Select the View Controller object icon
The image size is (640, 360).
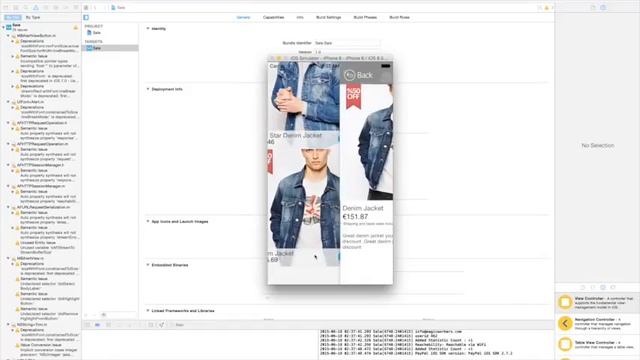point(565,302)
